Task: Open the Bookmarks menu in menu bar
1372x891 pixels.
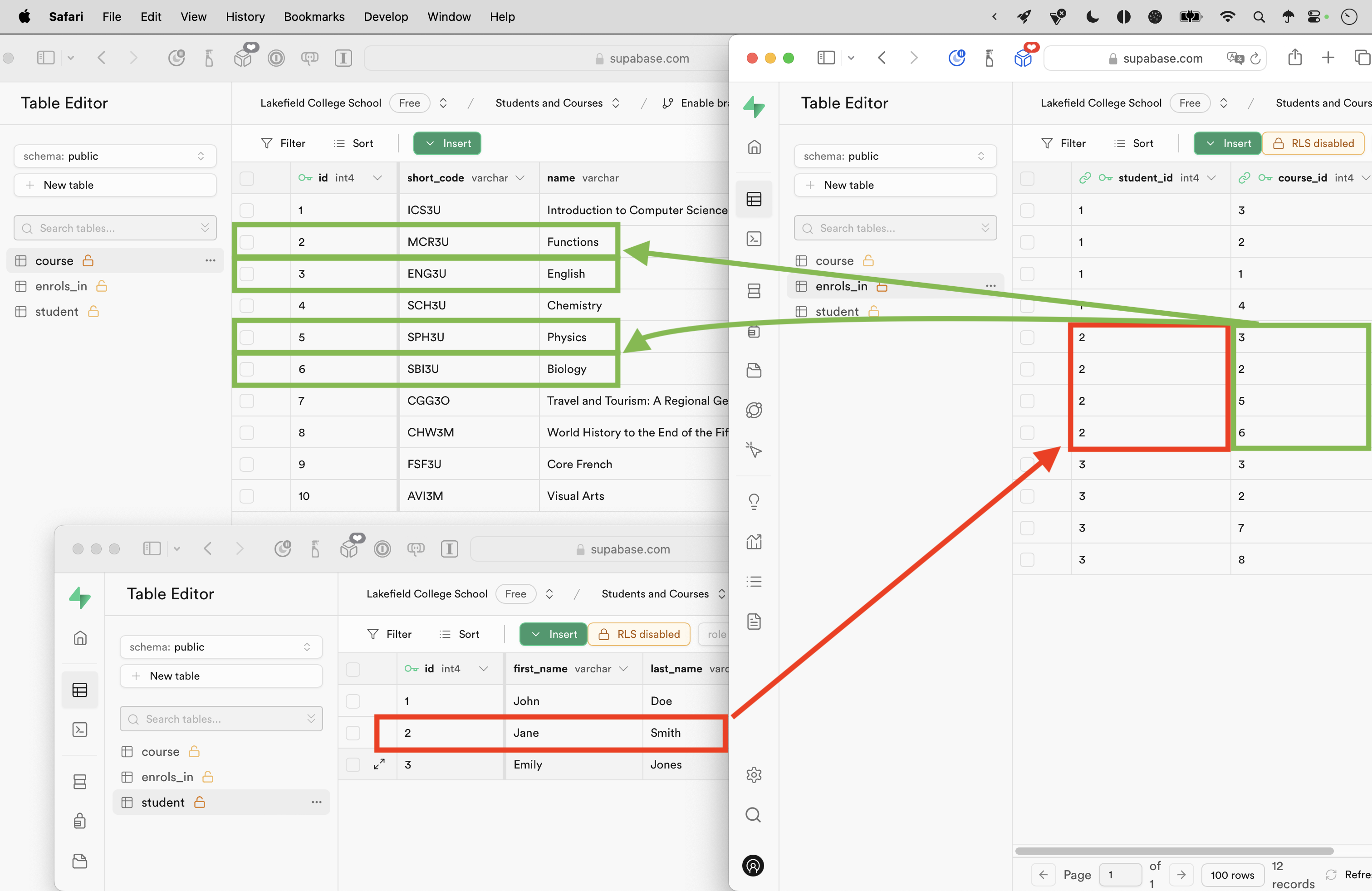Action: coord(314,17)
